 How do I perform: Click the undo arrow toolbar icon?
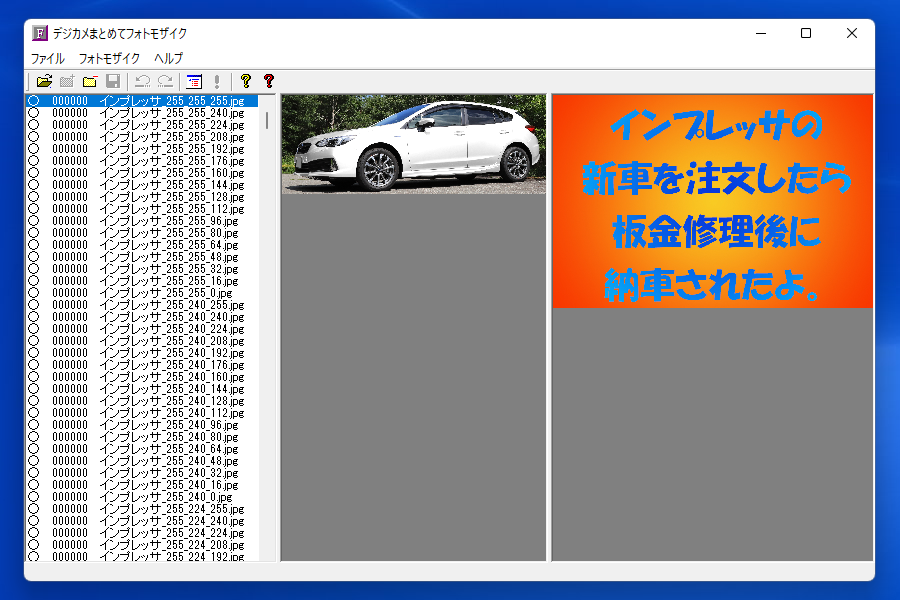(143, 81)
